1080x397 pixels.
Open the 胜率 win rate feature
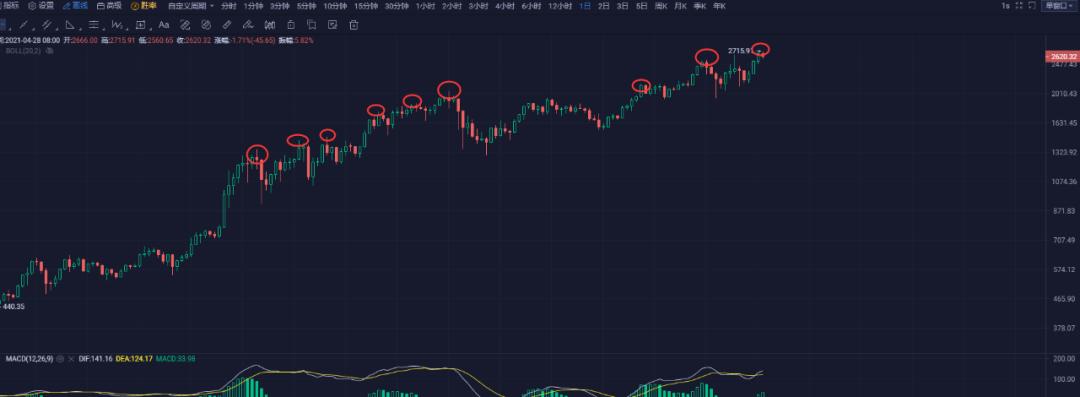click(144, 6)
